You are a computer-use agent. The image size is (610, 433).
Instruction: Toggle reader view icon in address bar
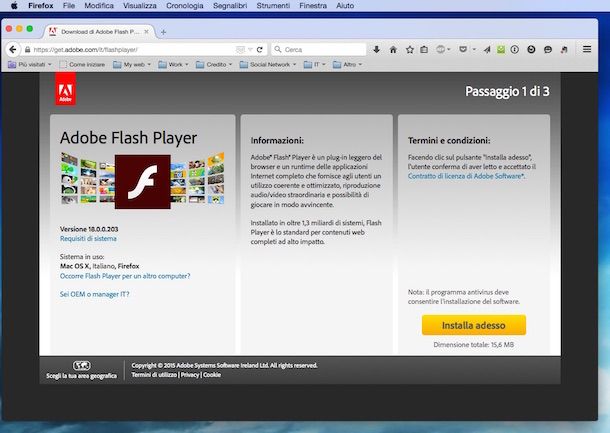240,49
